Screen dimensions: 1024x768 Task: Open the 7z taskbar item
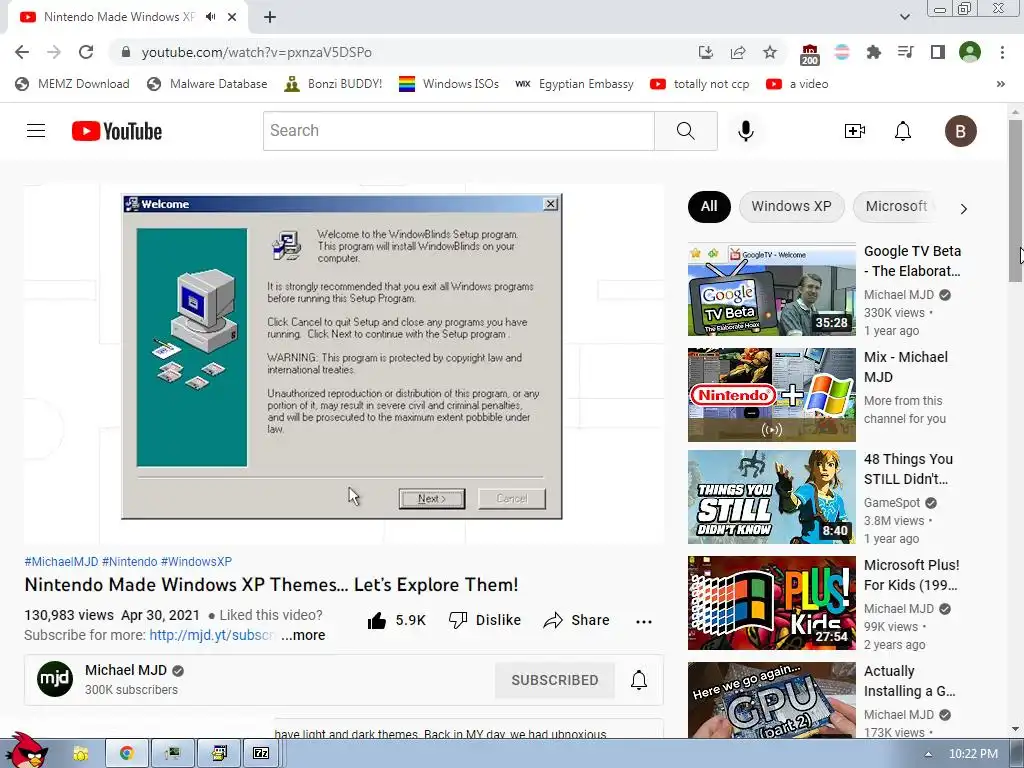click(261, 754)
